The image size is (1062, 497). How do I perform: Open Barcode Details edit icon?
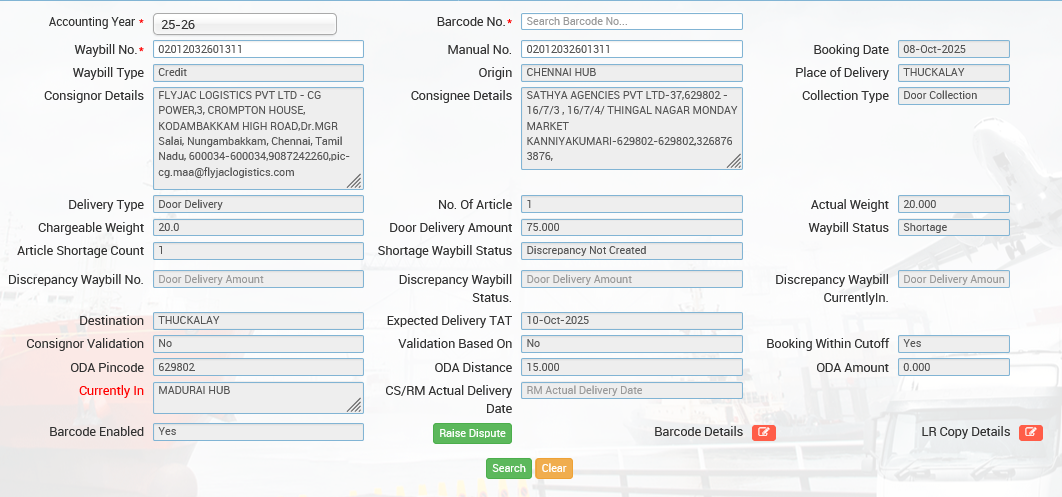tap(763, 432)
